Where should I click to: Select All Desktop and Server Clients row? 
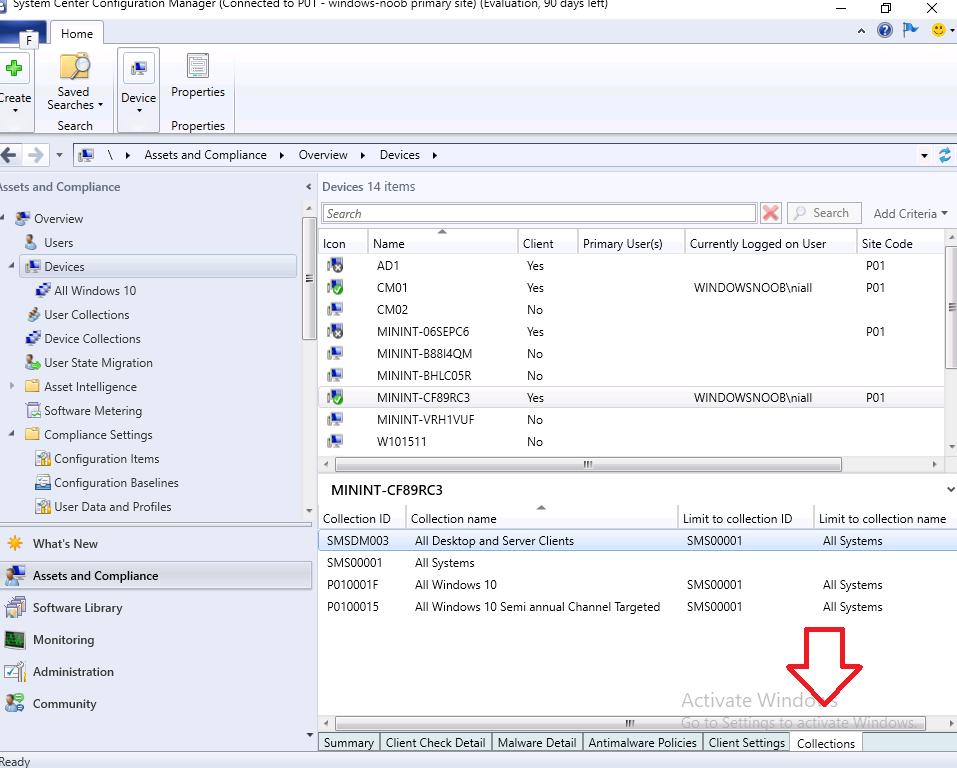coord(638,541)
